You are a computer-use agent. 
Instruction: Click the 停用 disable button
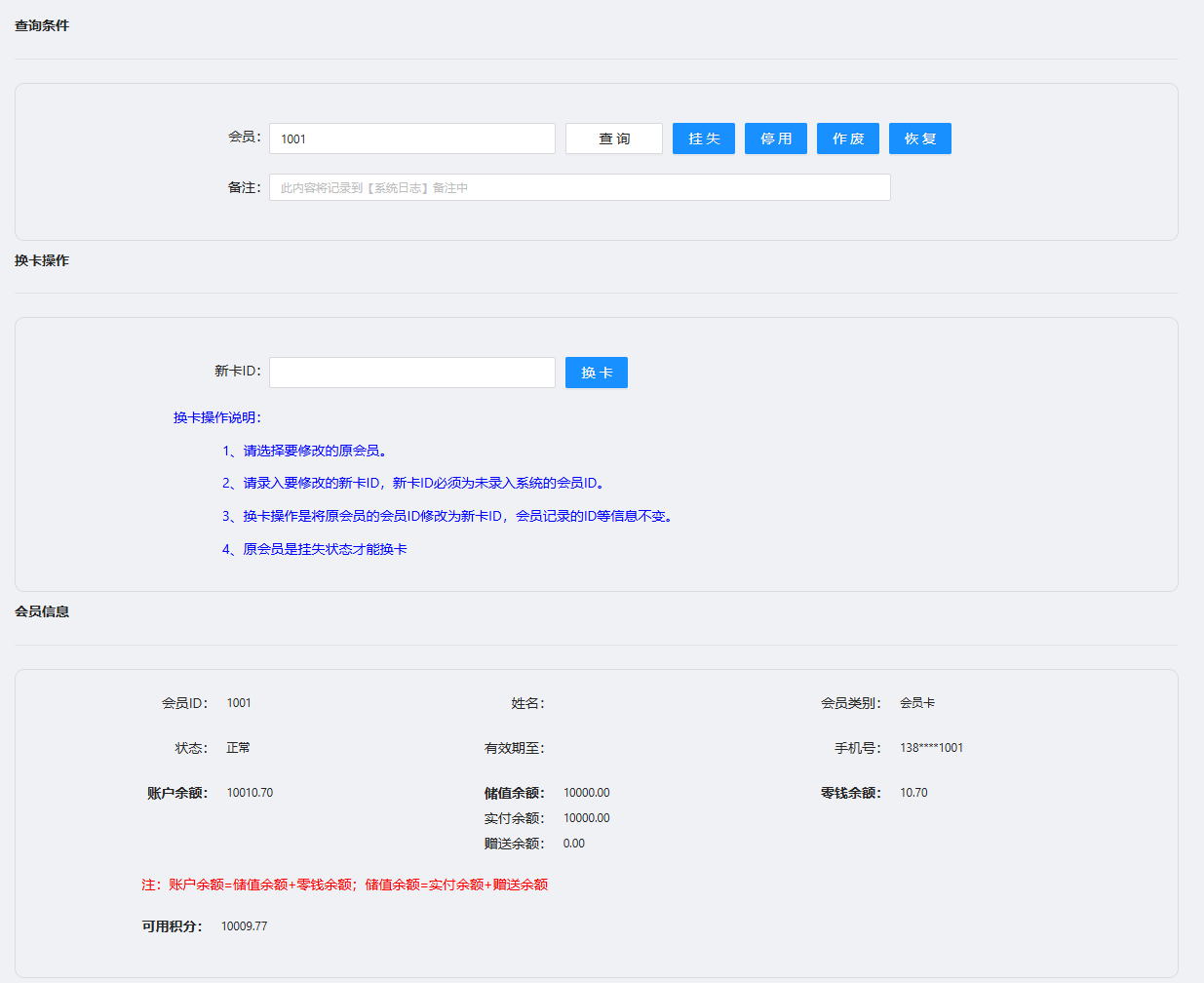(x=775, y=138)
